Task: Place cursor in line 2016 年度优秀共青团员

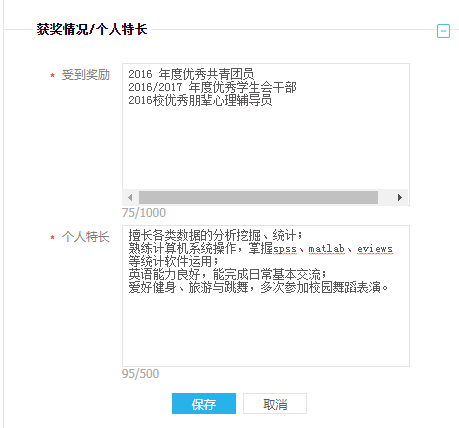Action: (191, 74)
